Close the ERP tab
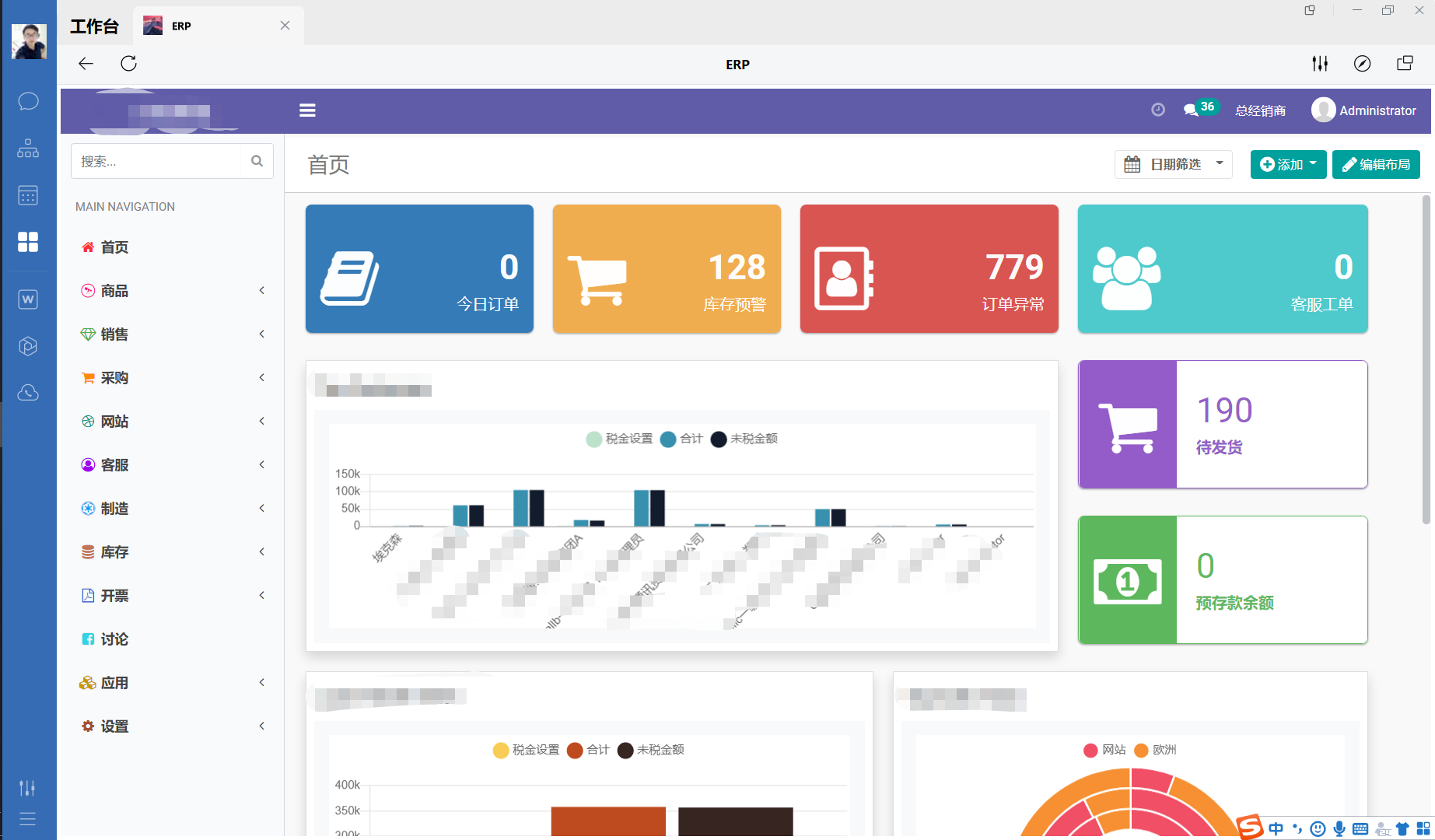1435x840 pixels. tap(285, 26)
